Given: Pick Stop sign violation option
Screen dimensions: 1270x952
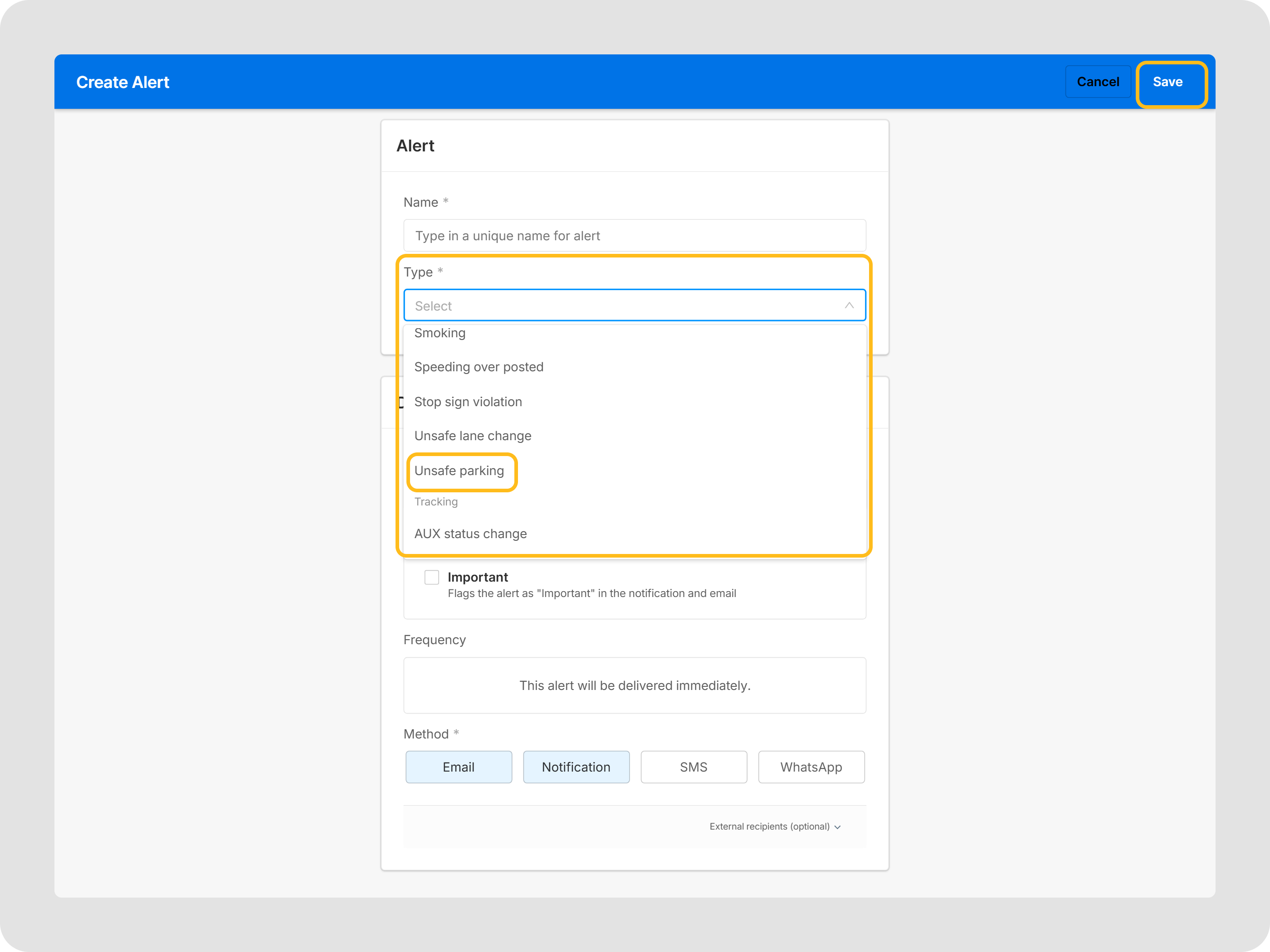Looking at the screenshot, I should pyautogui.click(x=468, y=402).
